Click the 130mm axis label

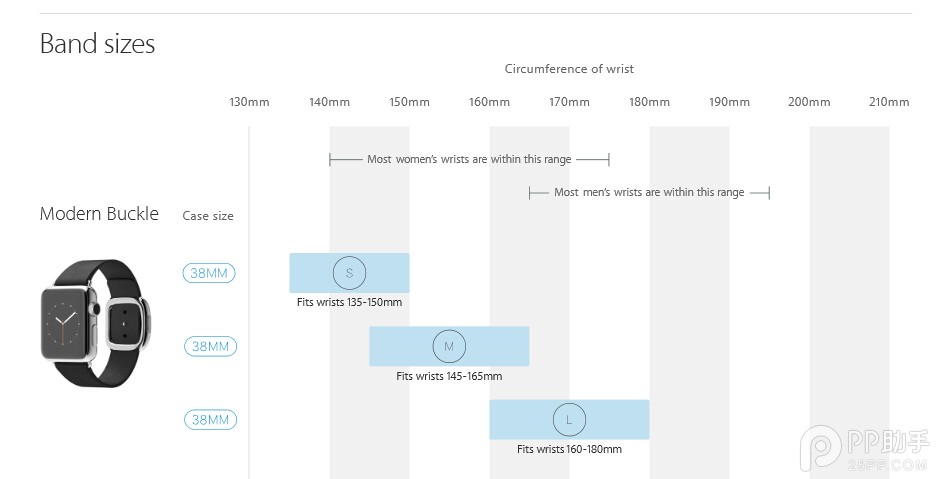click(x=249, y=102)
